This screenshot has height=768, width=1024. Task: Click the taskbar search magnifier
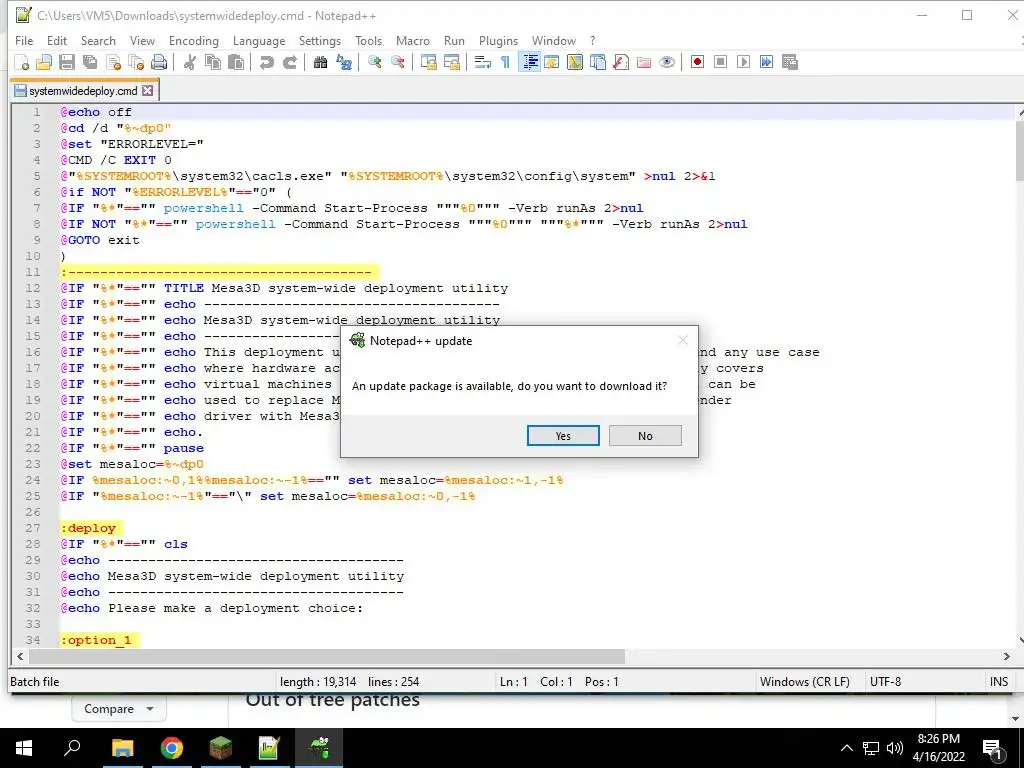click(72, 748)
